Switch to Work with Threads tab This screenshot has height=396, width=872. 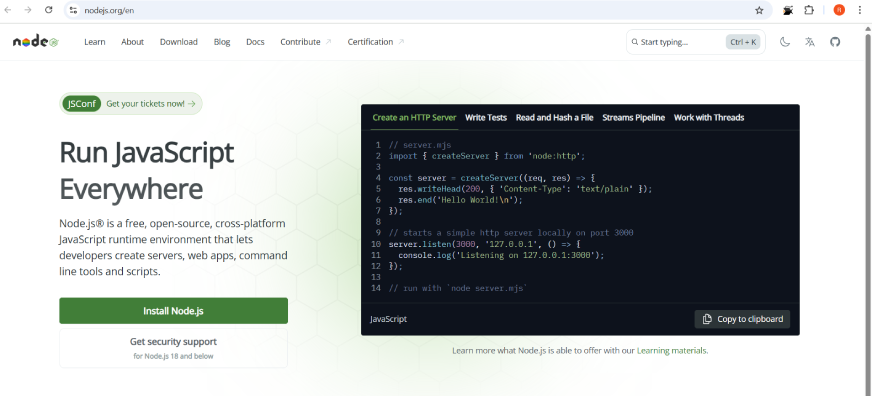coord(709,117)
